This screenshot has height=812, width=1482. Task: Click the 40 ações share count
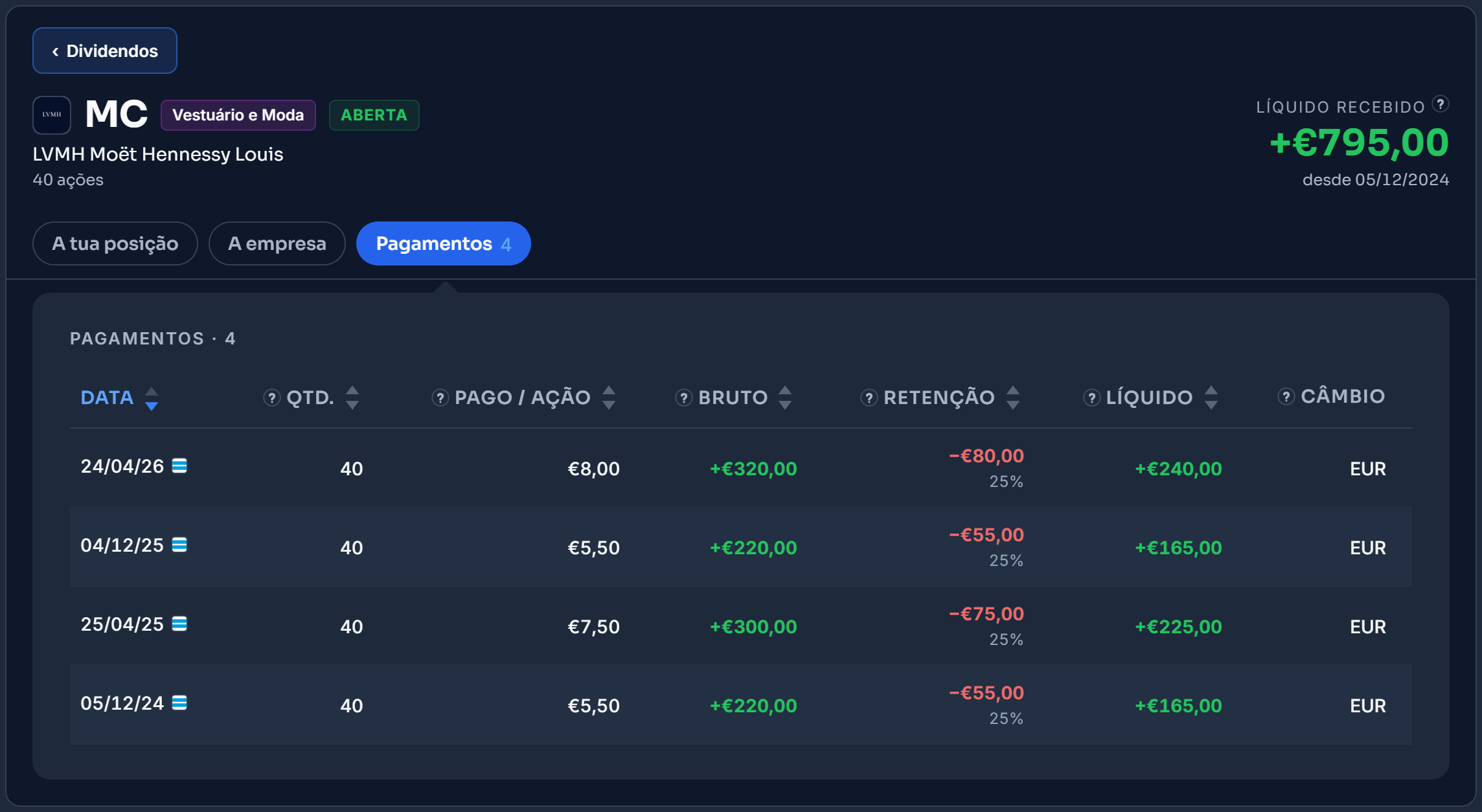(68, 180)
